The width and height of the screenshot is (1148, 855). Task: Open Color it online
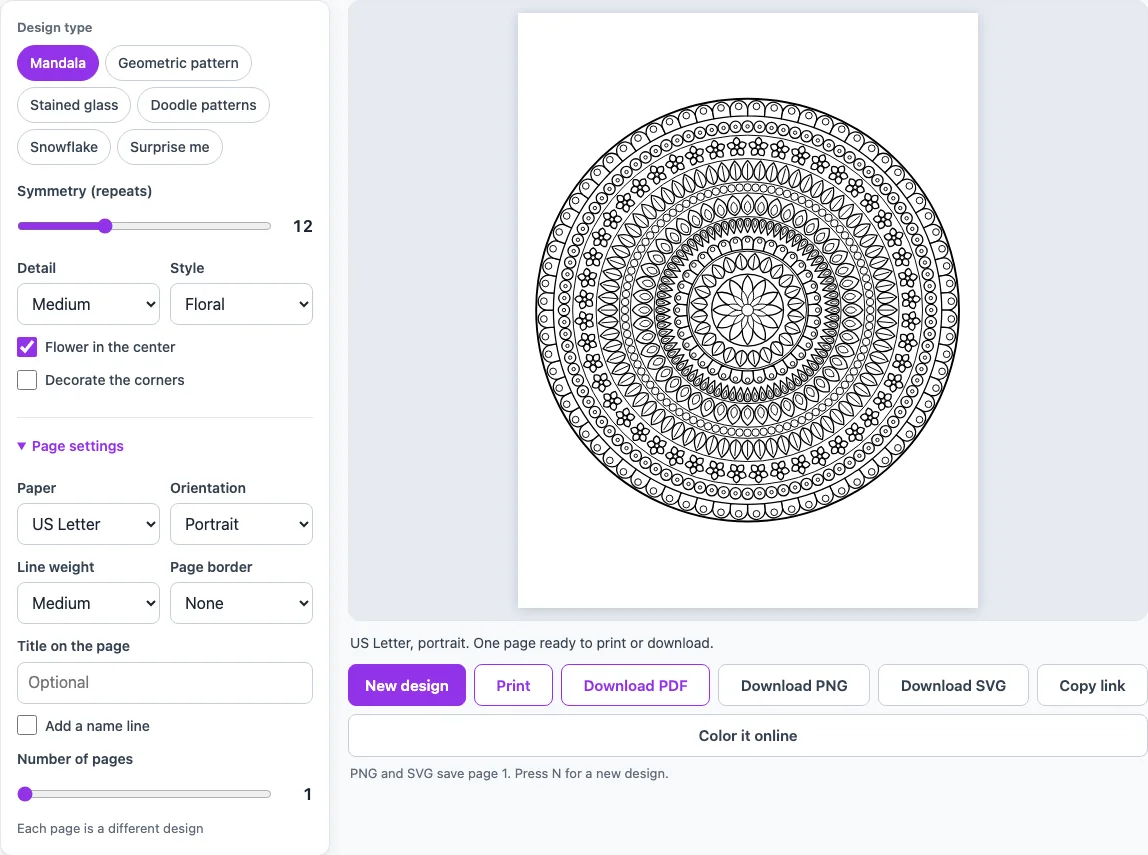coord(748,736)
